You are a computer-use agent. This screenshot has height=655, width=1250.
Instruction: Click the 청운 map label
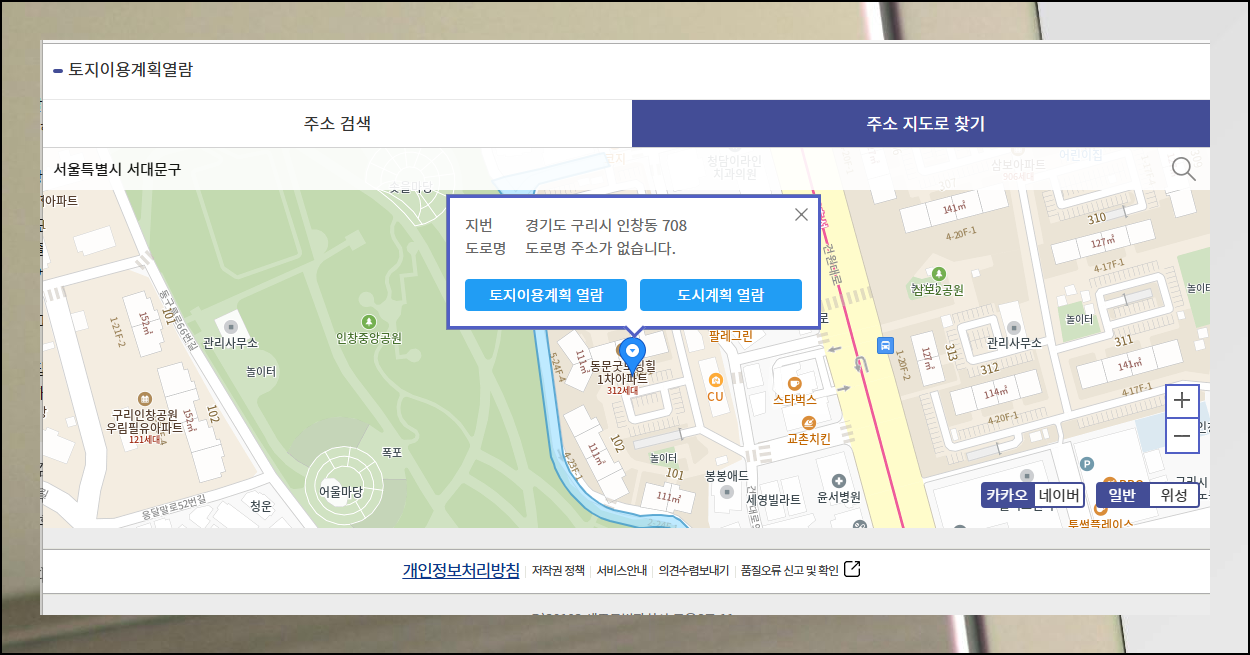[x=261, y=506]
